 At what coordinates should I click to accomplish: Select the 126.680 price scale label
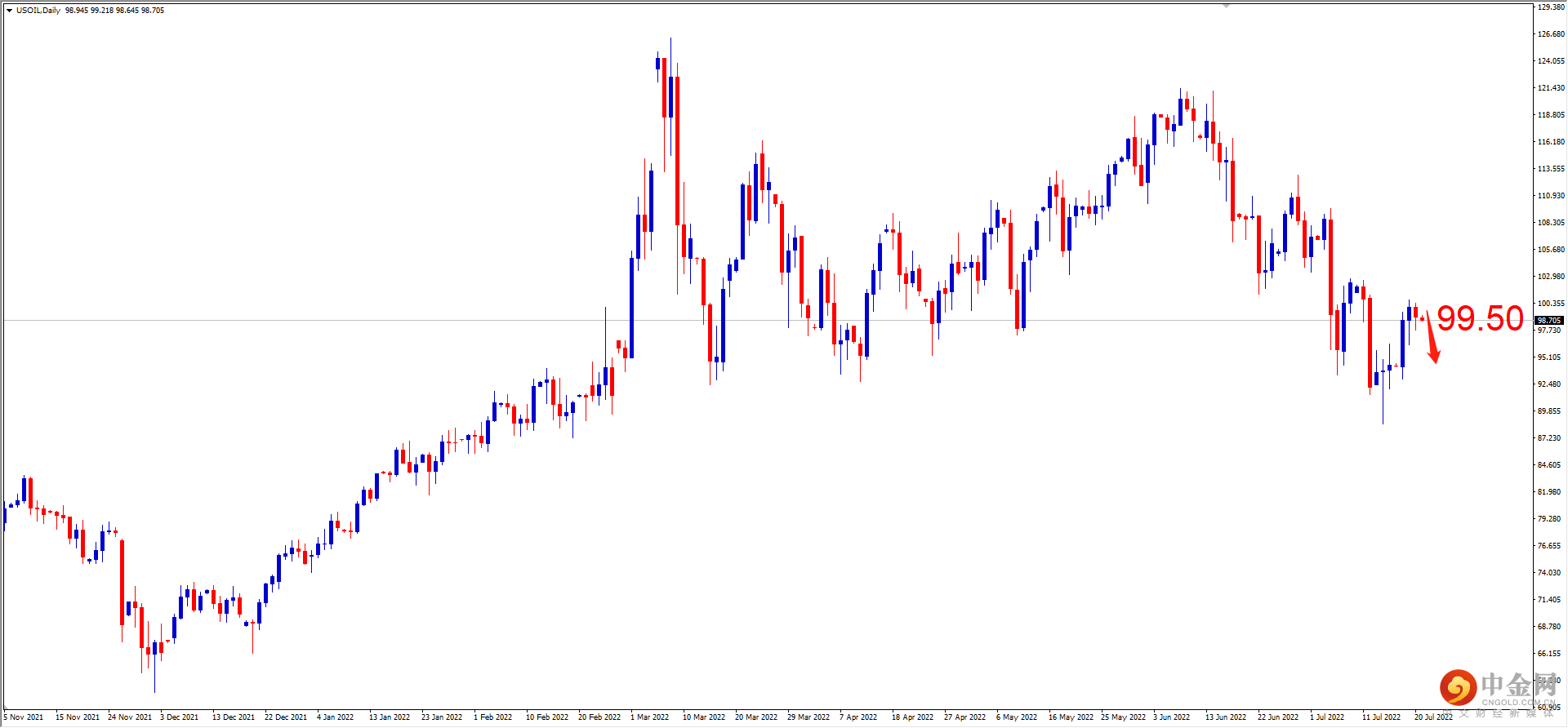pyautogui.click(x=1551, y=34)
